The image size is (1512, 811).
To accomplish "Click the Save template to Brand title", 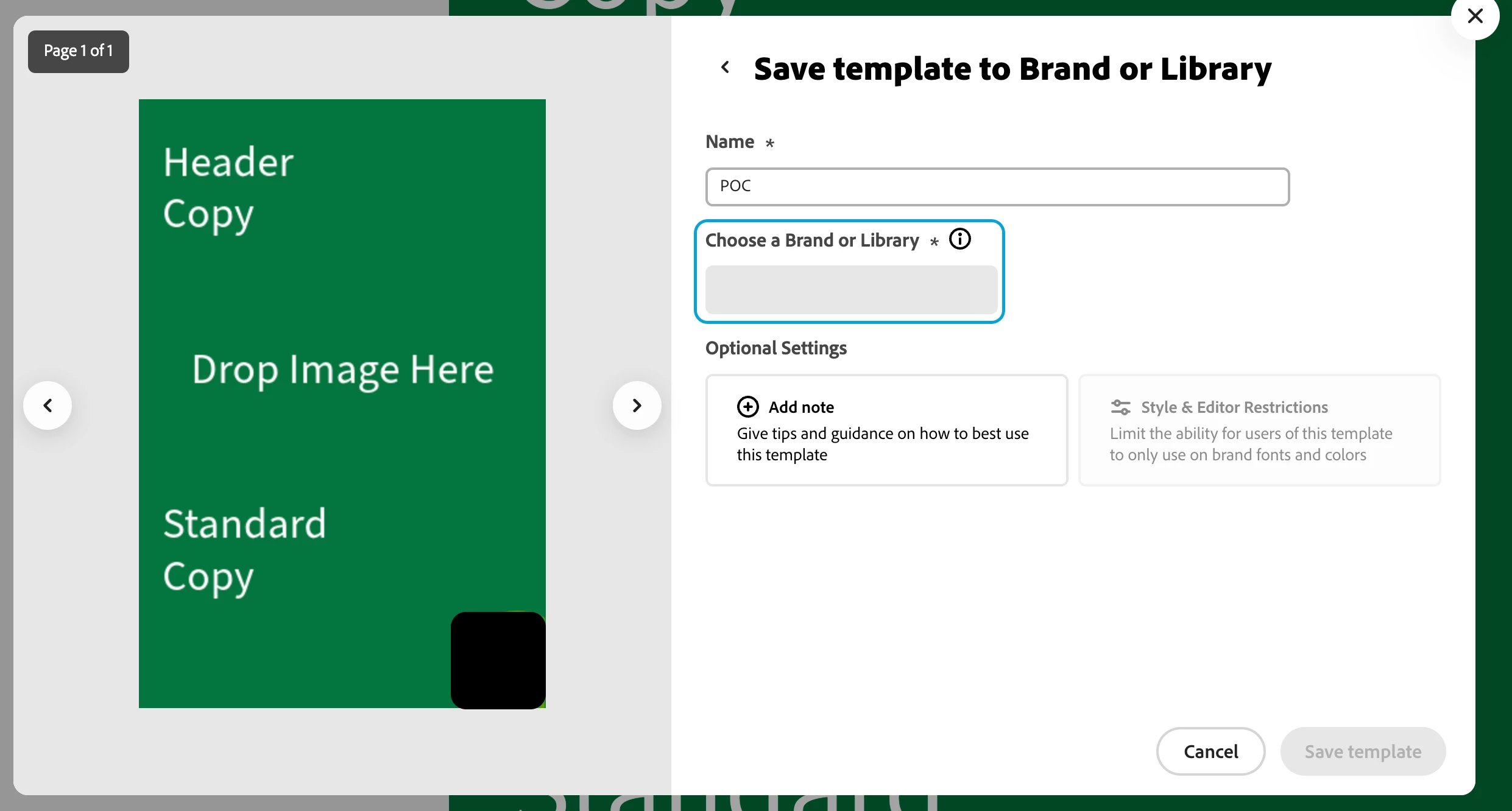I will (1012, 69).
